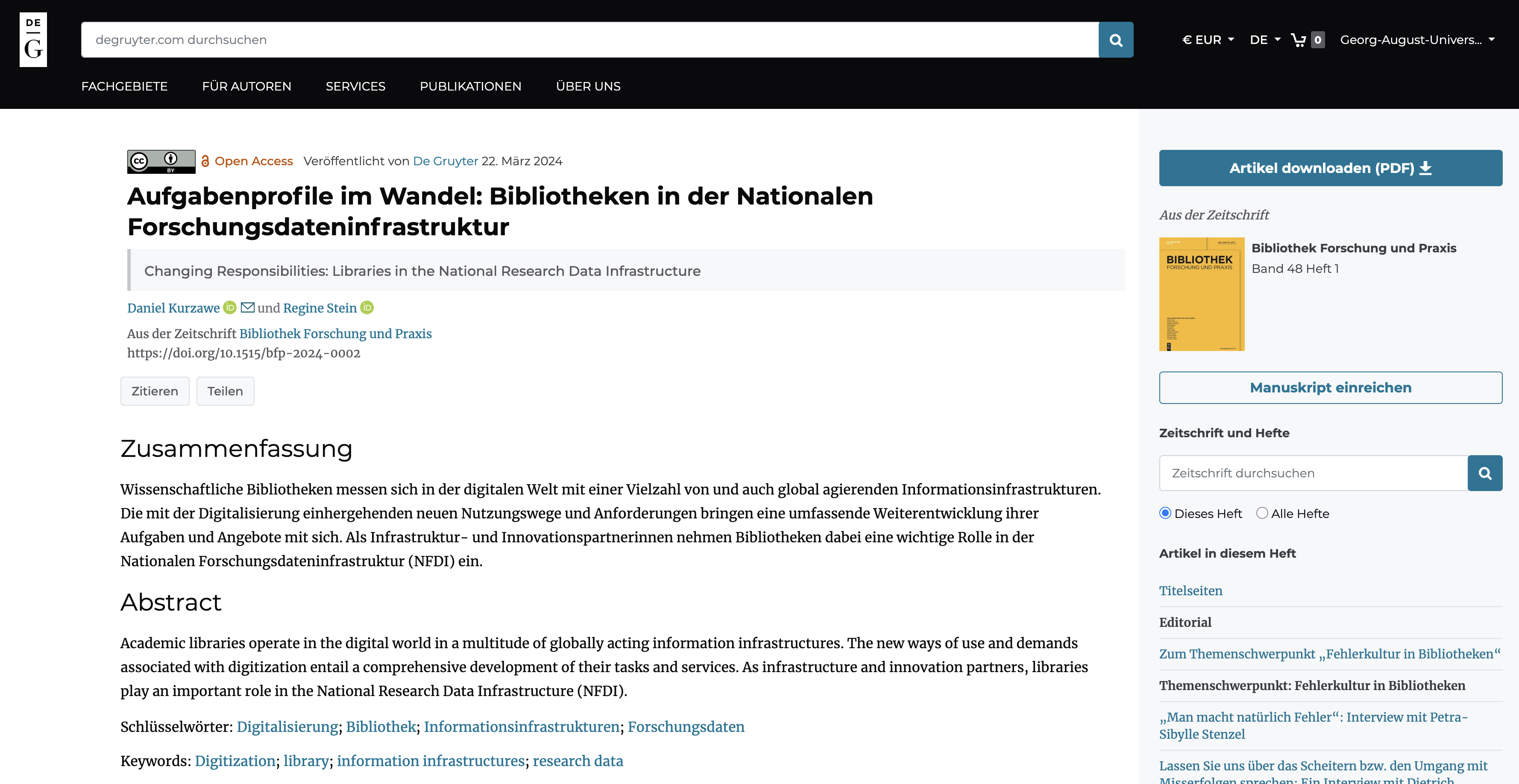This screenshot has width=1519, height=784.
Task: Click the Creative Commons BY license badge
Action: pos(161,161)
